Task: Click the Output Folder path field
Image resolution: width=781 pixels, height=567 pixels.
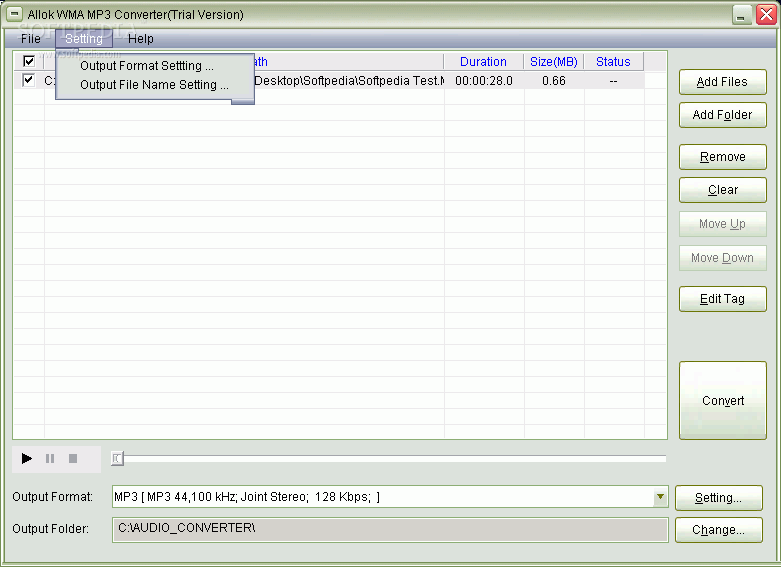Action: pyautogui.click(x=390, y=530)
